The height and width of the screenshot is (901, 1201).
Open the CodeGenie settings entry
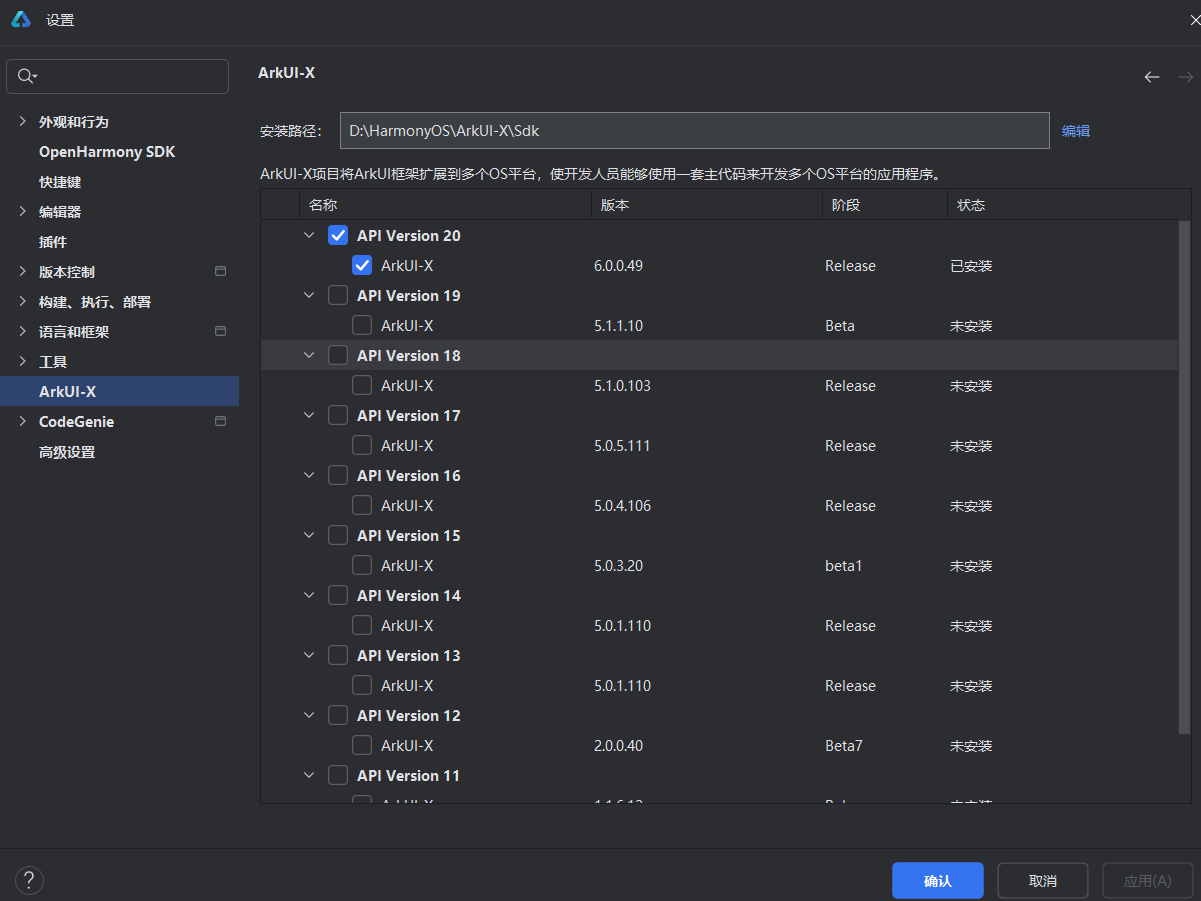click(x=76, y=422)
